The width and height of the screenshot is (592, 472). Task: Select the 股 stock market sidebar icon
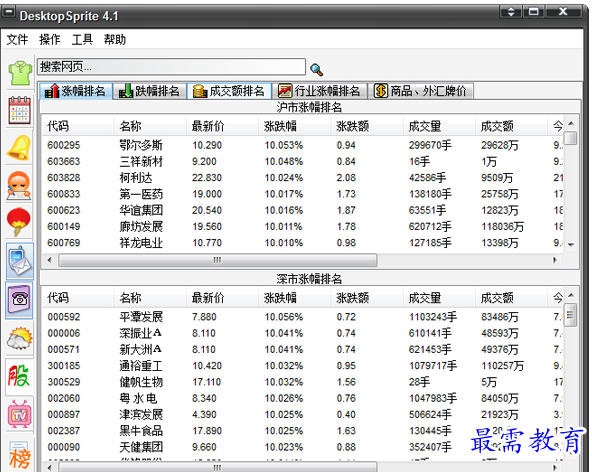point(19,376)
